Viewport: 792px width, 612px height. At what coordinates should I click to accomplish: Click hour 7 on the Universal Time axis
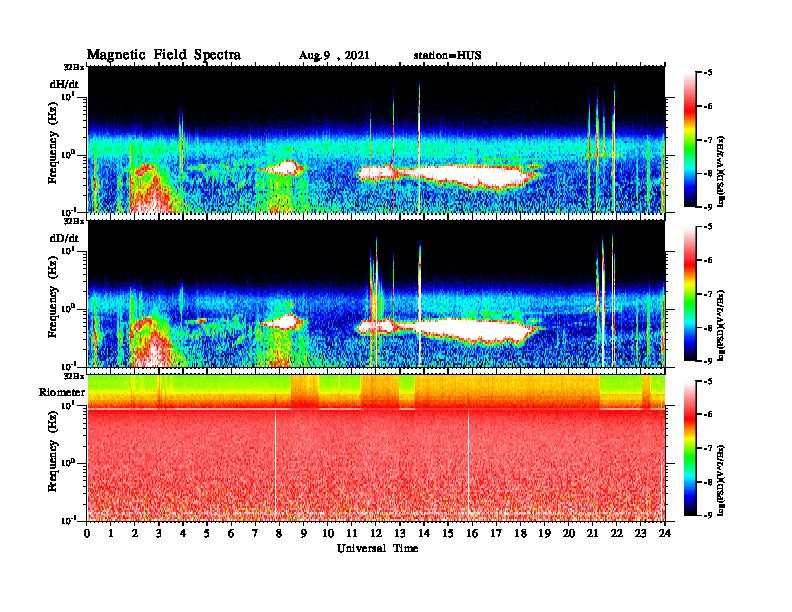click(256, 533)
